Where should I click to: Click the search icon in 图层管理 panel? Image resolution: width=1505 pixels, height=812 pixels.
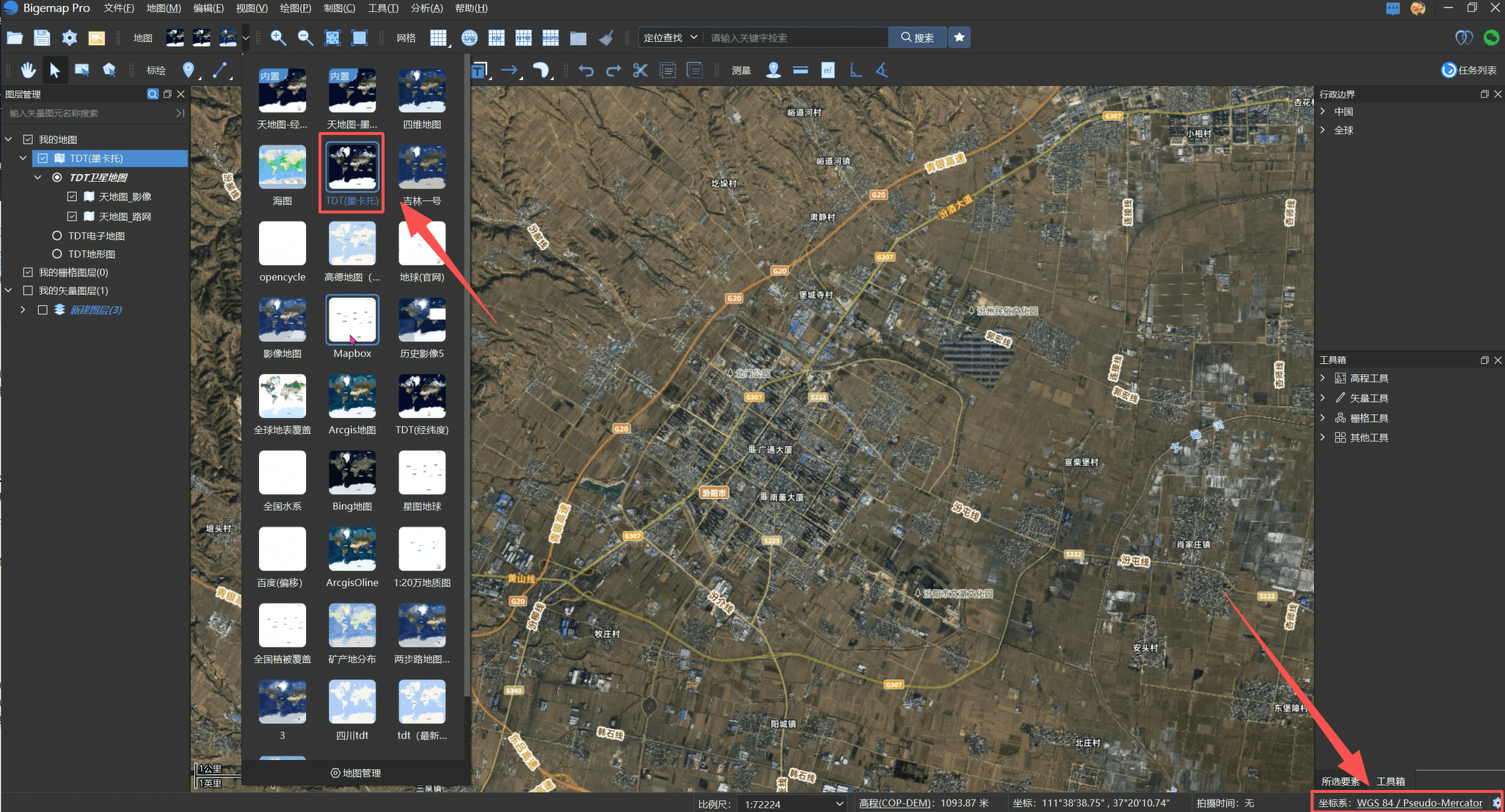pos(153,94)
